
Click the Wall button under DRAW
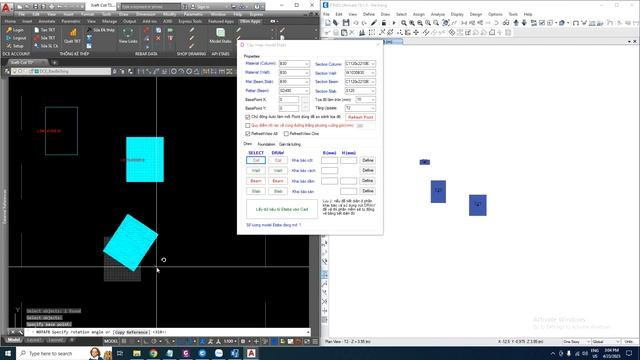click(x=278, y=171)
